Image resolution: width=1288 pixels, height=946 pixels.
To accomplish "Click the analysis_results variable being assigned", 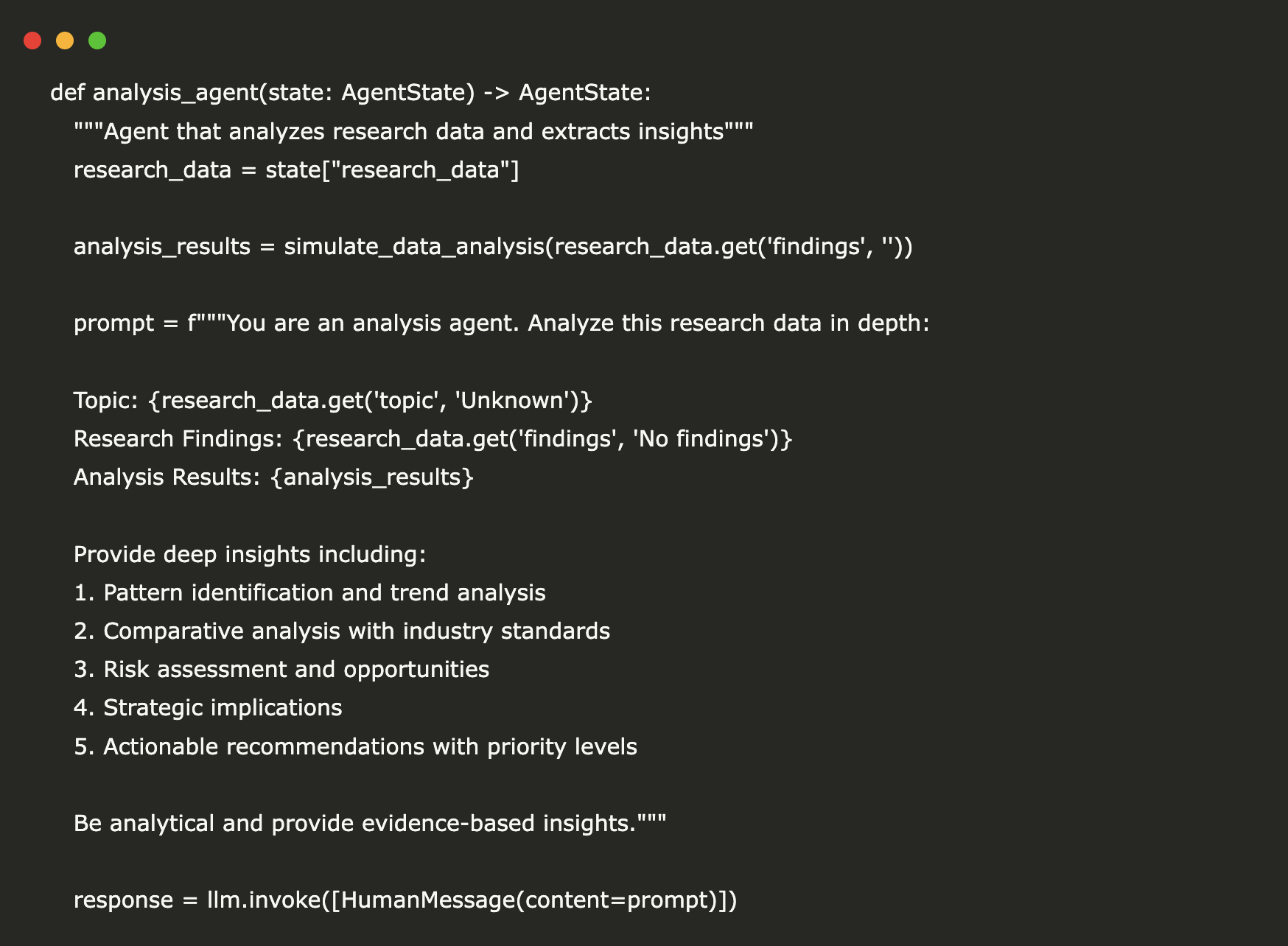I will 162,247.
